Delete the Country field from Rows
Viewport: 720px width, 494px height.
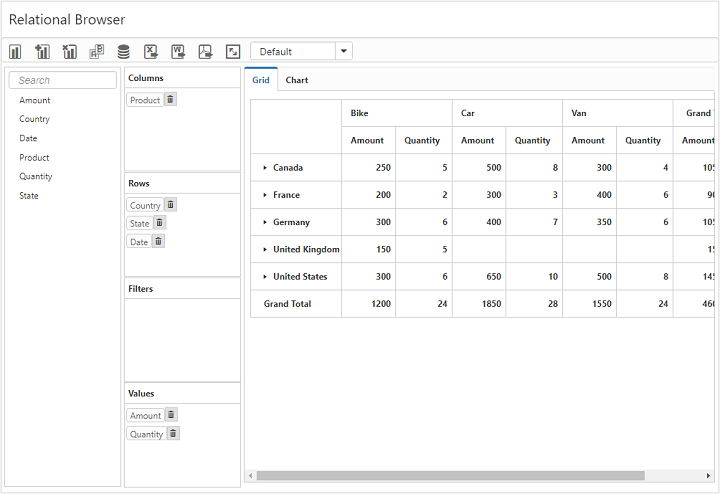pos(171,205)
